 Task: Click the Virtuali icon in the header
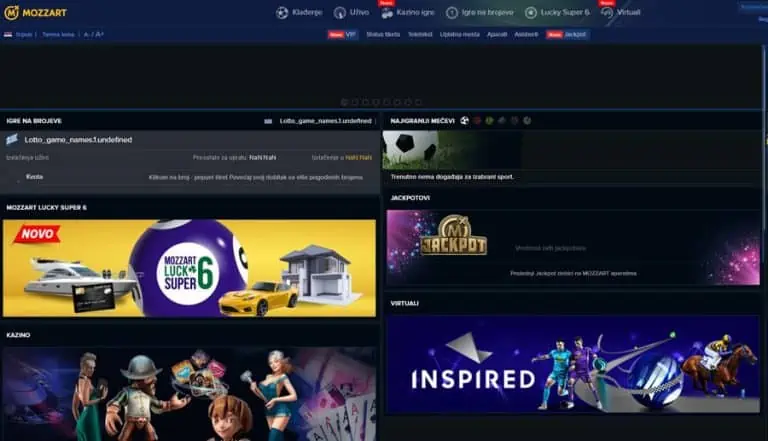click(607, 13)
